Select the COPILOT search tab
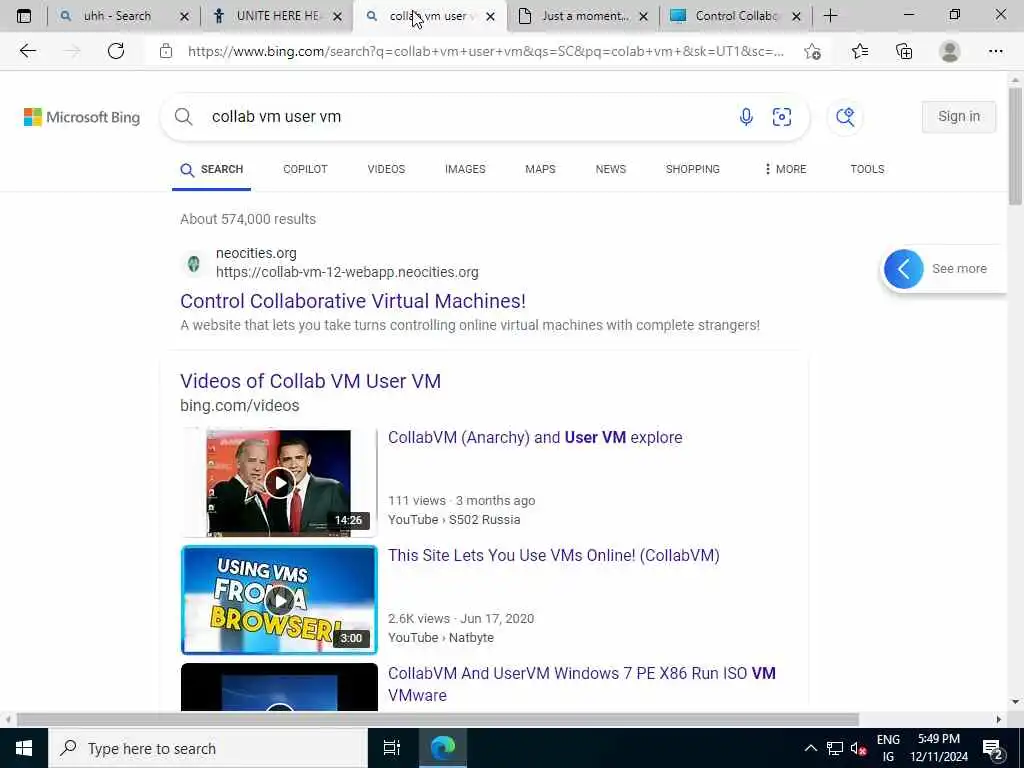Screen dimensions: 1024x768 coord(305,169)
